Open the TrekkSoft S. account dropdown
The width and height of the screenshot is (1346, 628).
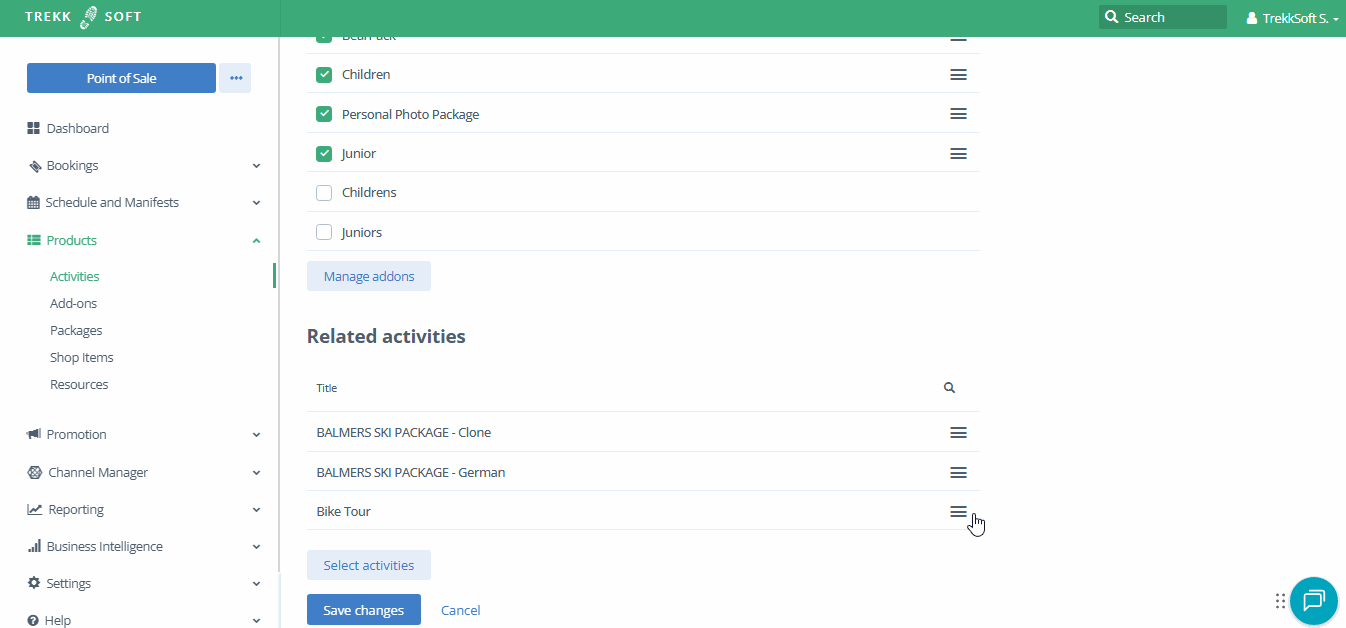coord(1291,18)
